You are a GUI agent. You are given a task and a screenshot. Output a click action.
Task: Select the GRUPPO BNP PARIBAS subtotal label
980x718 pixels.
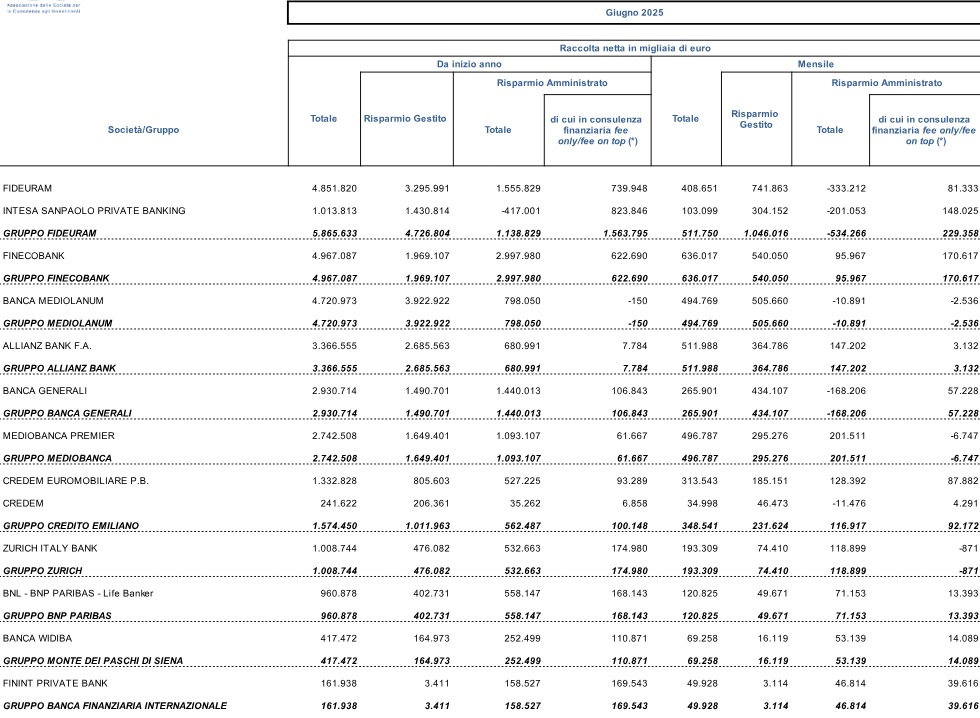pyautogui.click(x=58, y=616)
